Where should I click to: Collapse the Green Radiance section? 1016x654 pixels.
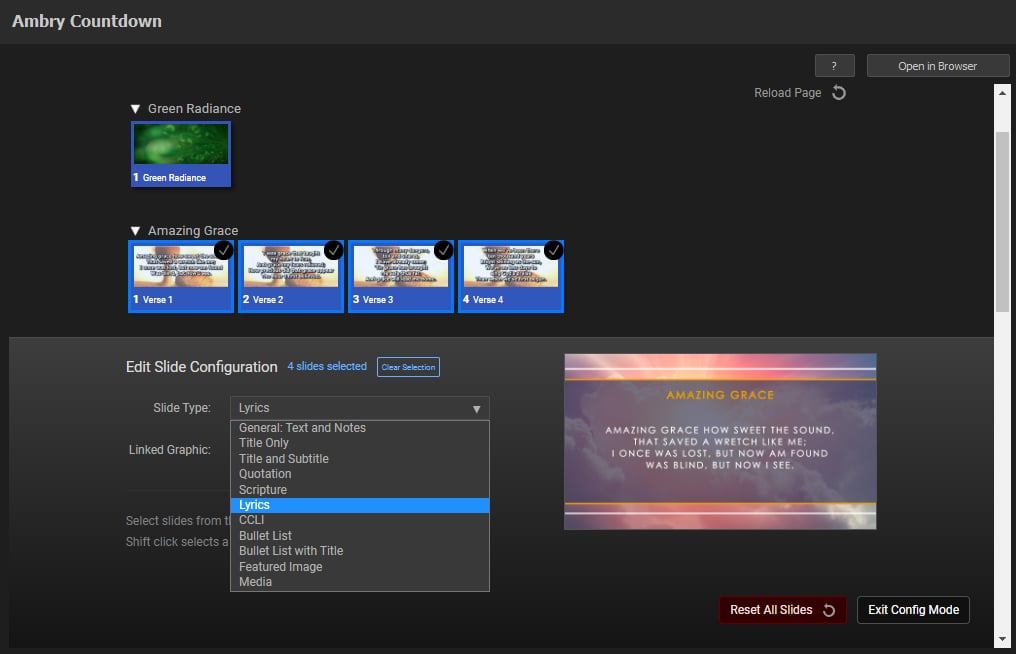pyautogui.click(x=135, y=109)
